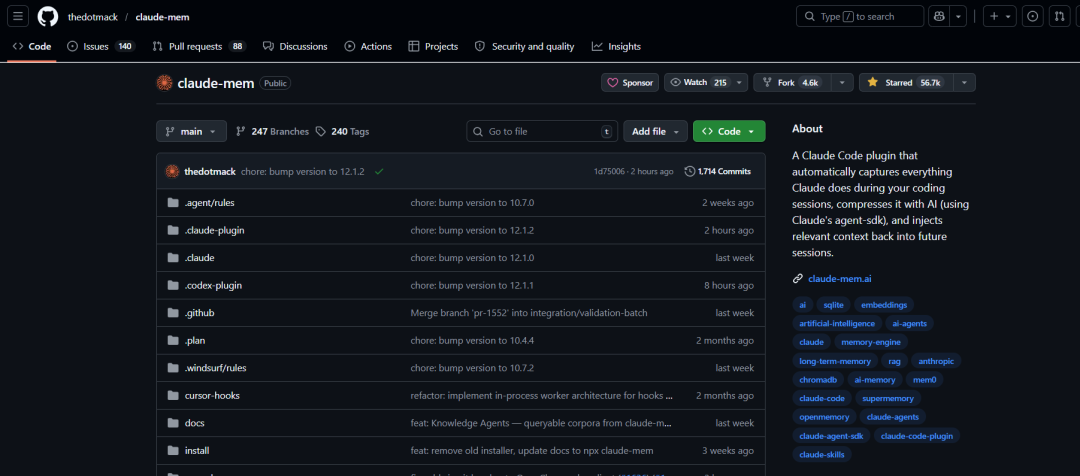Select the chromadb topic tag

(x=818, y=380)
